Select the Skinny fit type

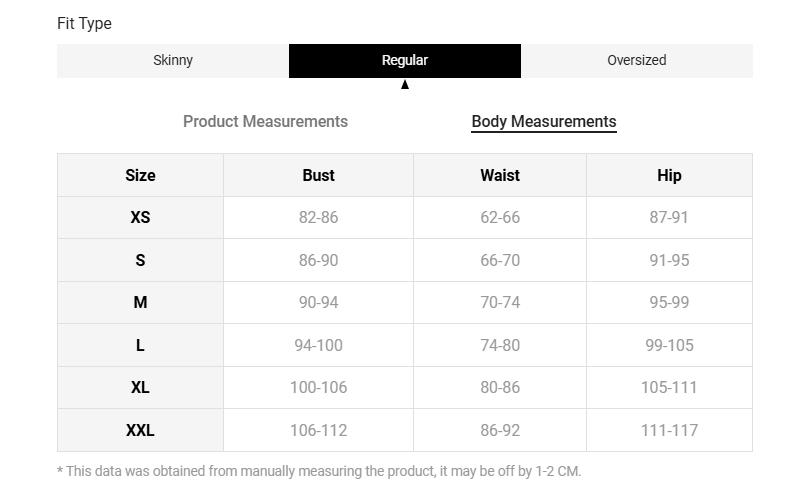pyautogui.click(x=173, y=60)
